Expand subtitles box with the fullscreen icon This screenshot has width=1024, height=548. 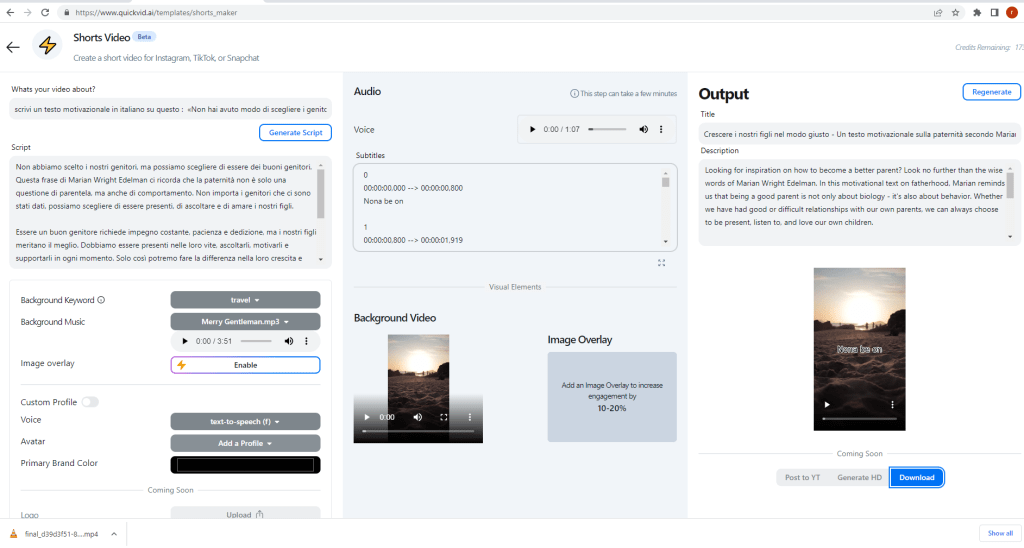click(661, 263)
